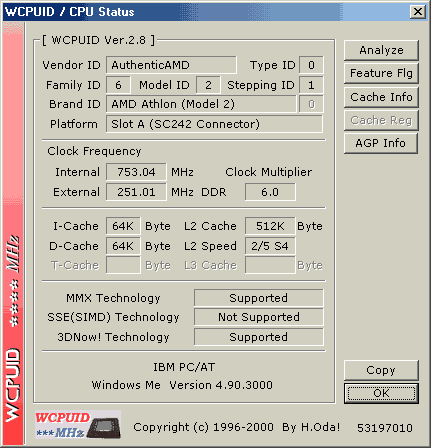Click the L2 Speed label
Image resolution: width=431 pixels, height=448 pixels.
[x=210, y=246]
